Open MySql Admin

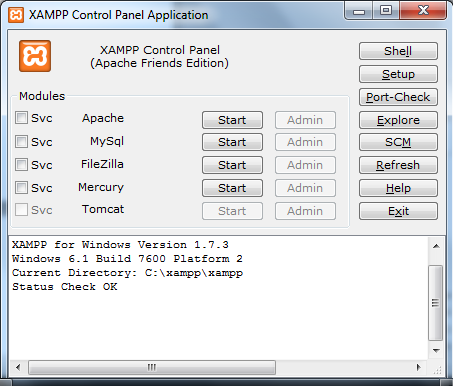click(305, 142)
